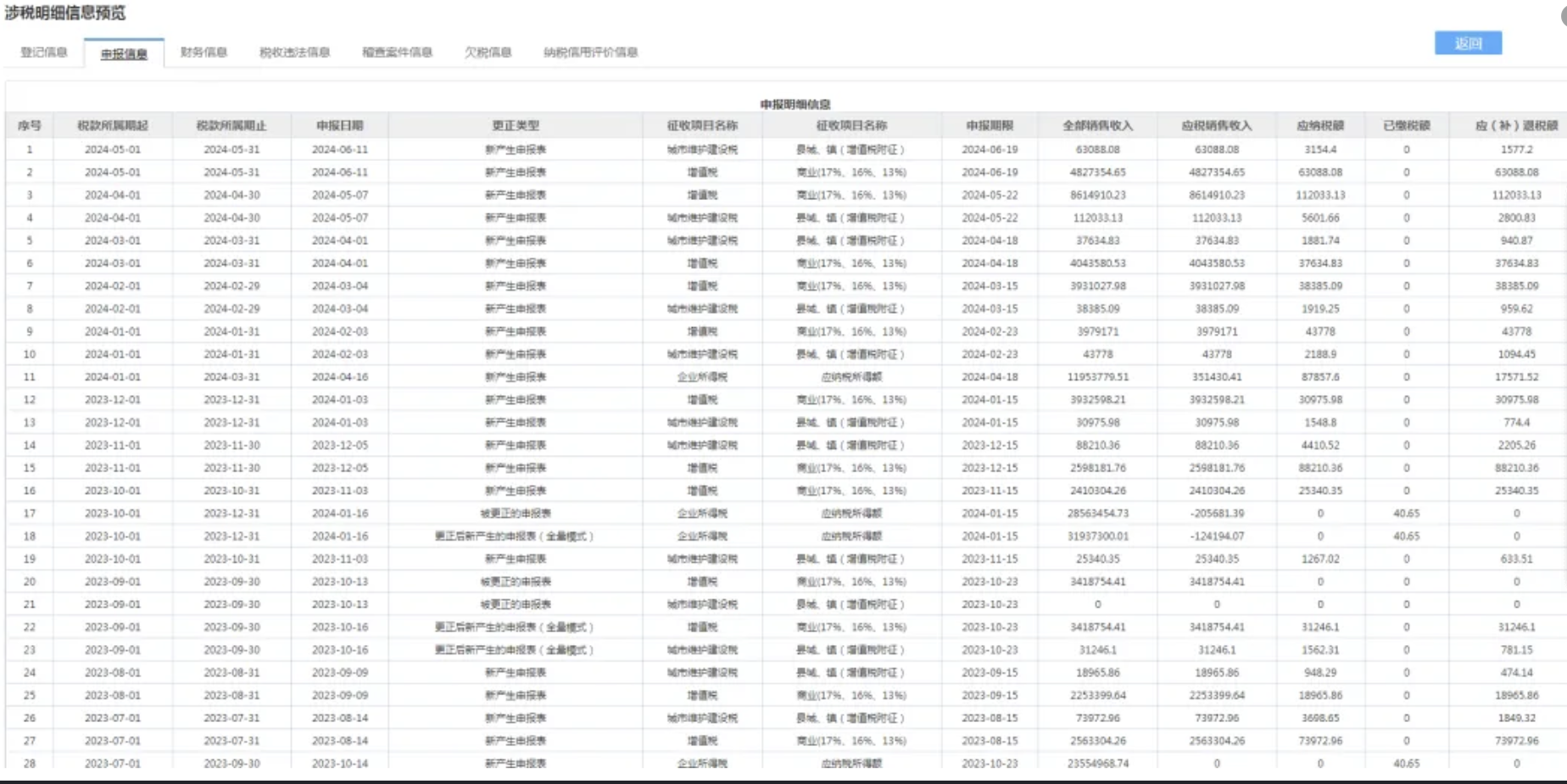Select the 2188.9 tax amount cell
1567x784 pixels.
[1320, 354]
